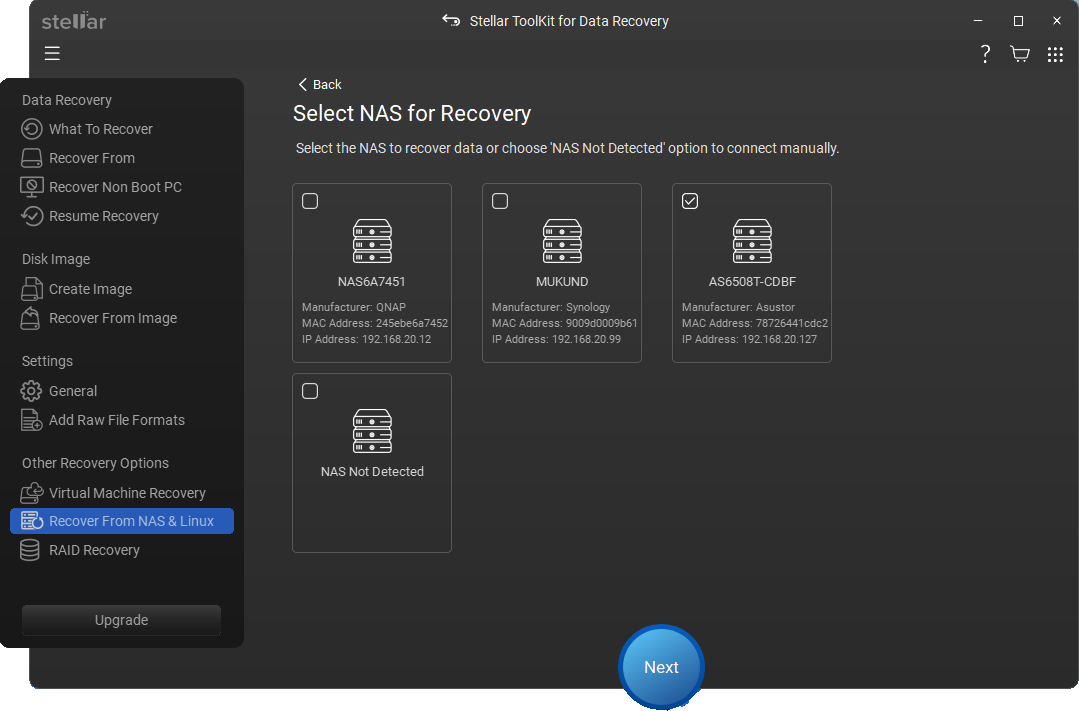Open the app grid menu top right

1055,54
